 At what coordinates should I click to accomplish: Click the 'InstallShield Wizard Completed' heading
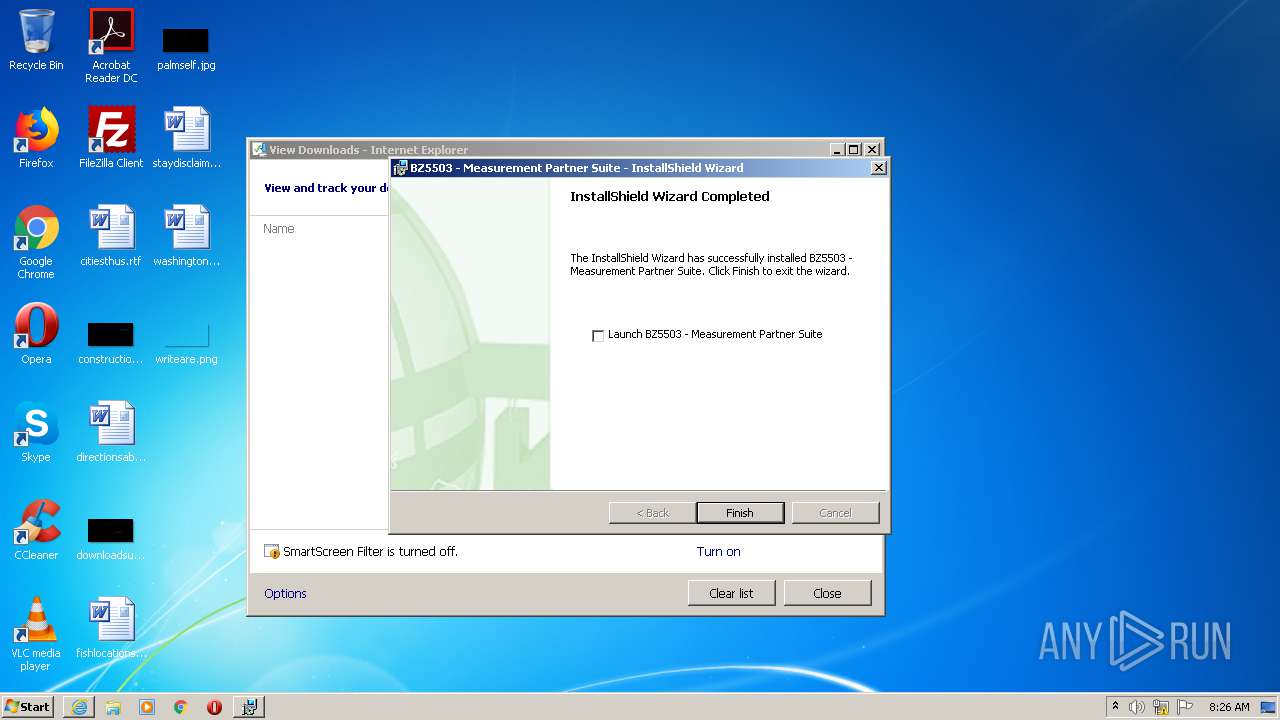point(670,196)
